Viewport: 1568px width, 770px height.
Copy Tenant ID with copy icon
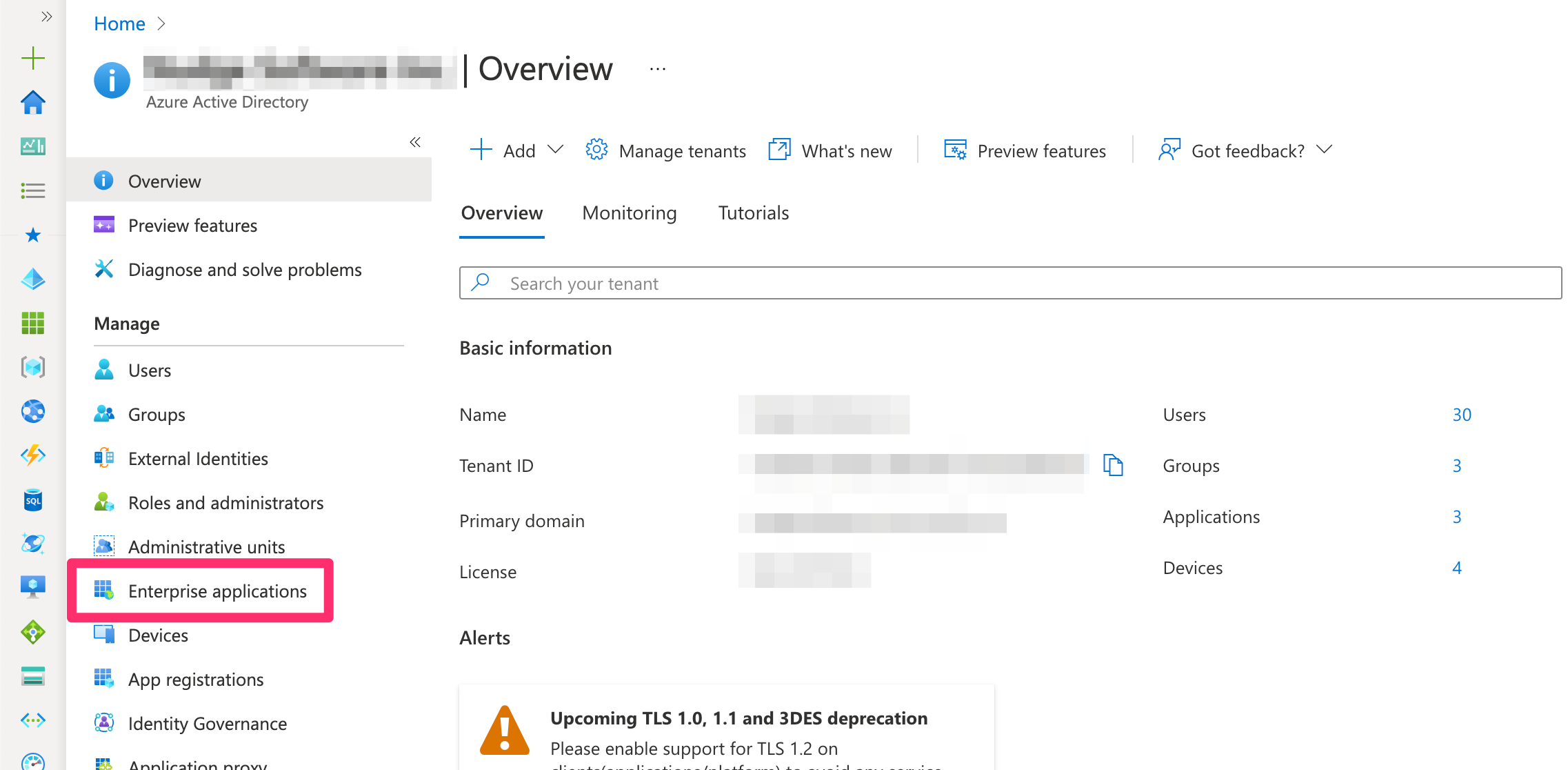tap(1113, 465)
